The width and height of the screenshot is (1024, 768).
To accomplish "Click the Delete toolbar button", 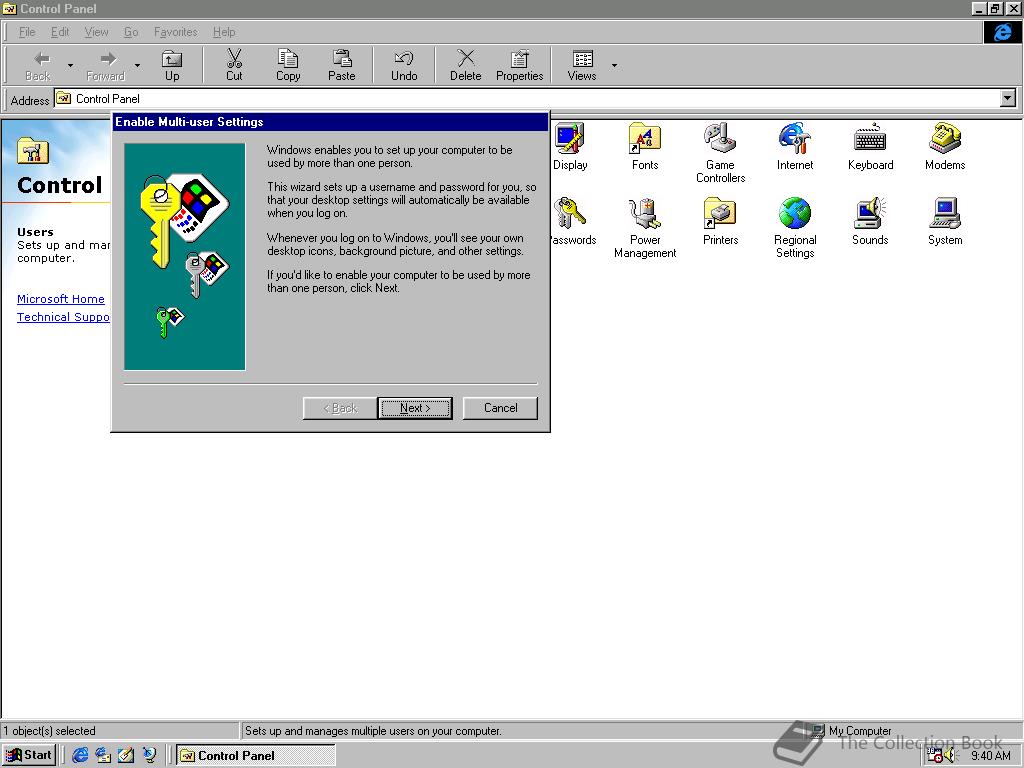I will 465,65.
